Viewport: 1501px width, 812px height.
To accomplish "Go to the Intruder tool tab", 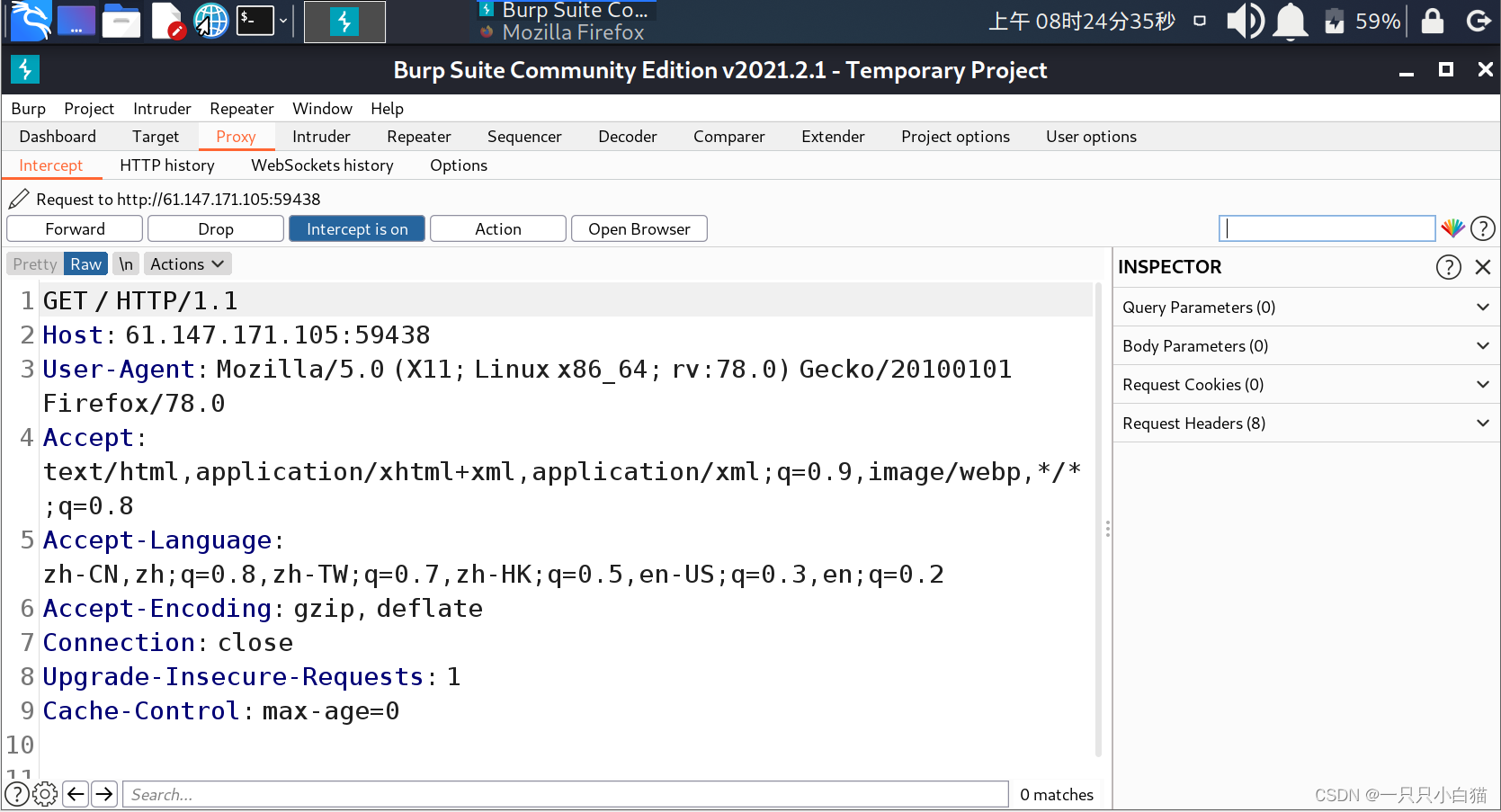I will [321, 137].
